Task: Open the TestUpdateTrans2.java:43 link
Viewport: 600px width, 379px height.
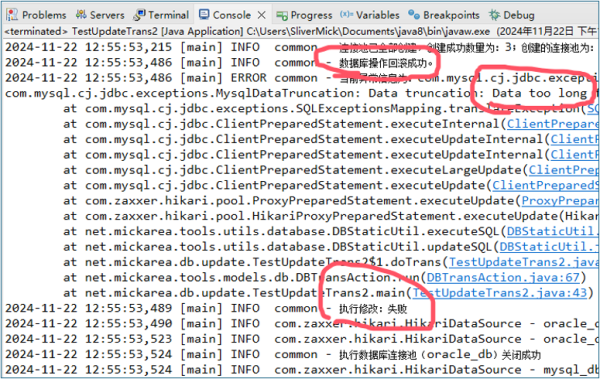Action: click(x=499, y=292)
